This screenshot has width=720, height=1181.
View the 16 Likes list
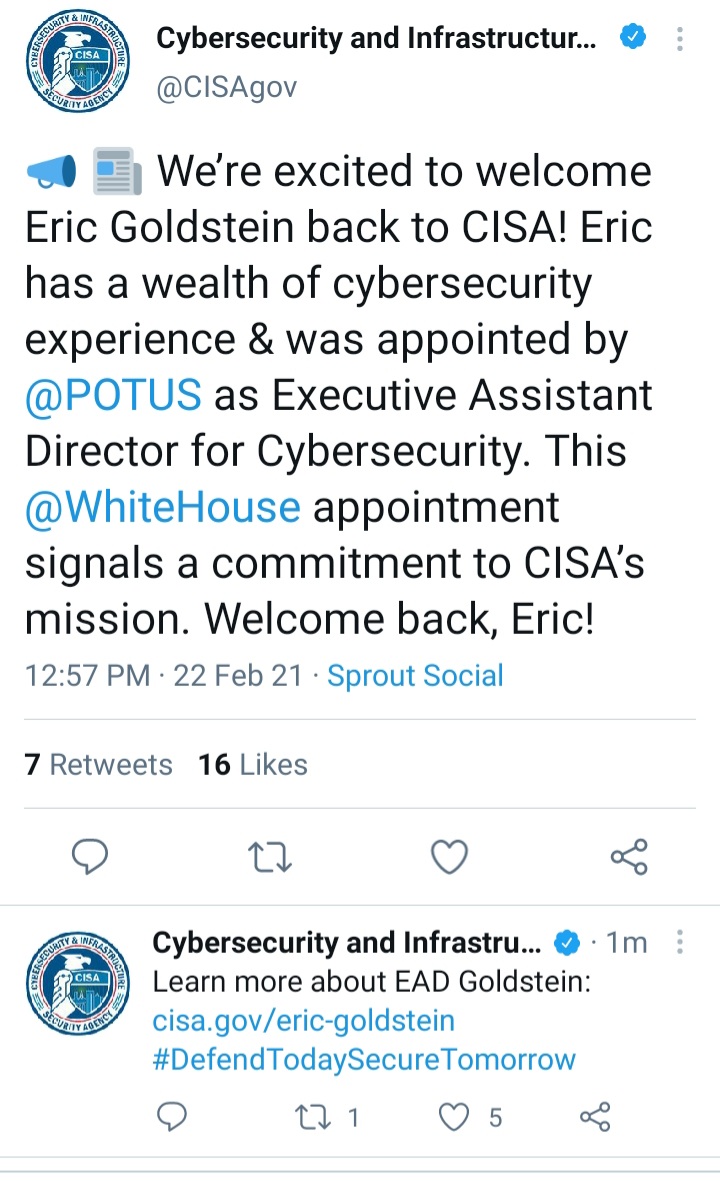253,764
